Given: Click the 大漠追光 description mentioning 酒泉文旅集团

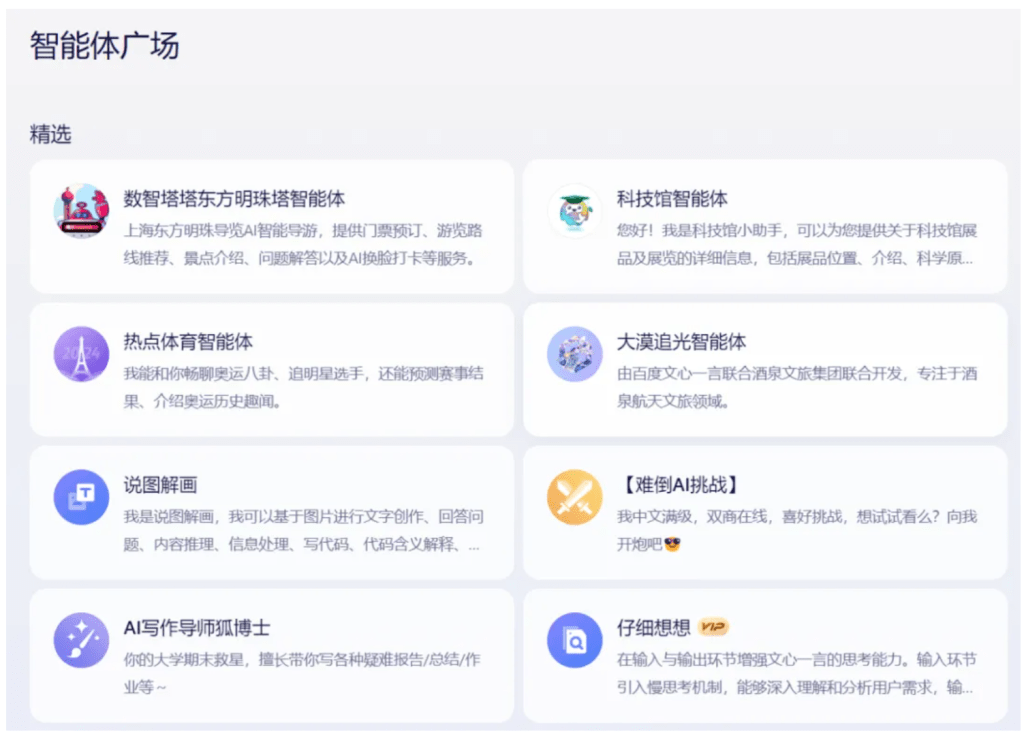Looking at the screenshot, I should pyautogui.click(x=796, y=387).
